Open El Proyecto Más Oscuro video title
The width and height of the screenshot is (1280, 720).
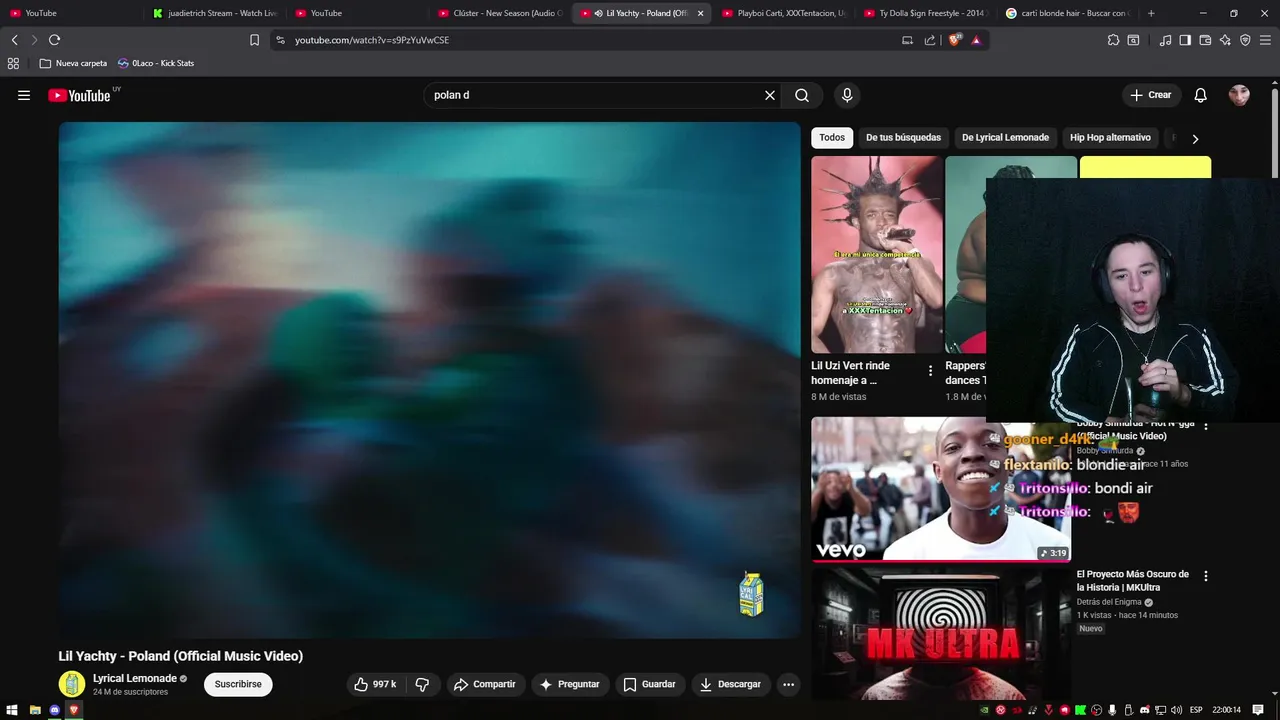[x=1132, y=581]
